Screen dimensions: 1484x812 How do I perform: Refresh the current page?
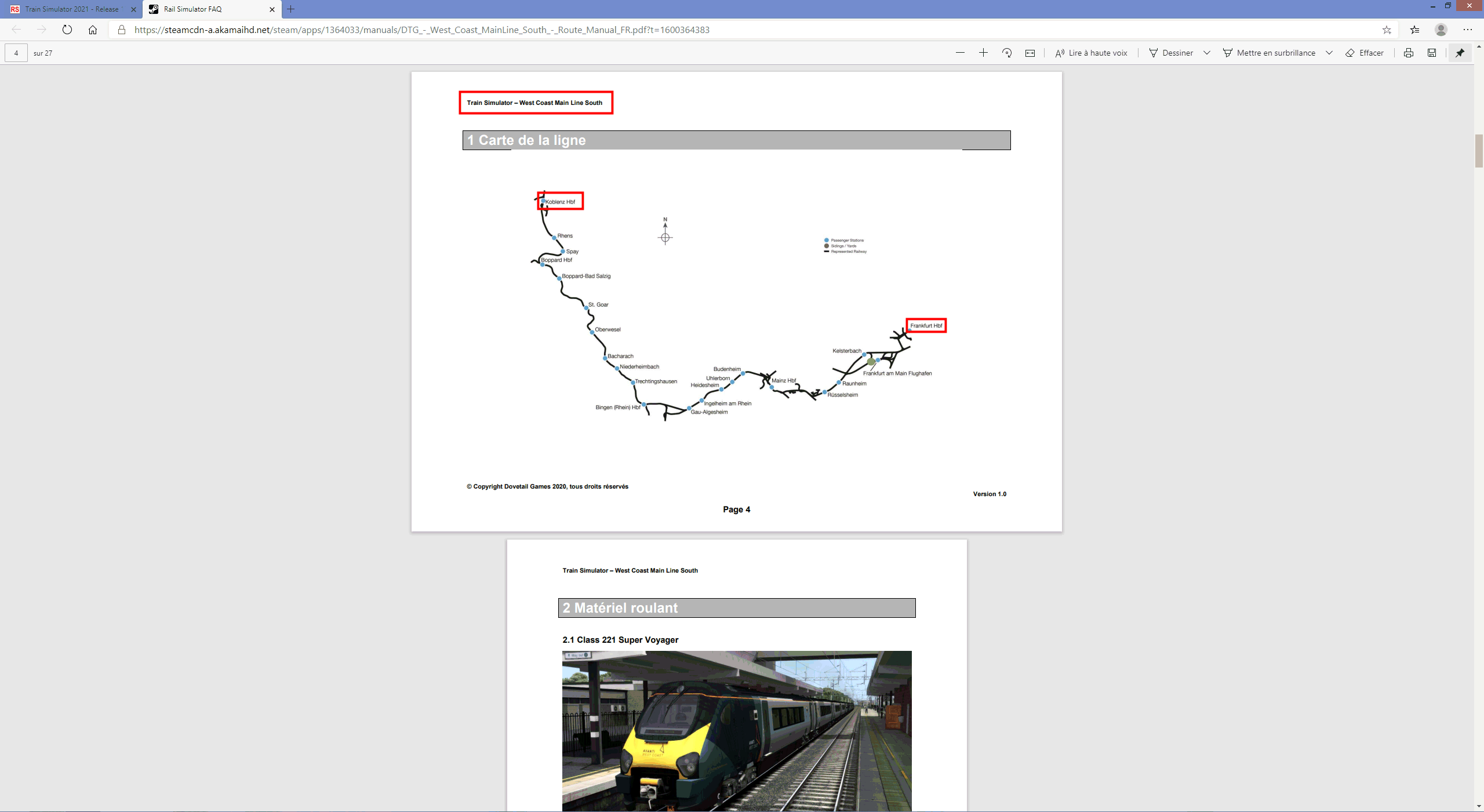[67, 30]
